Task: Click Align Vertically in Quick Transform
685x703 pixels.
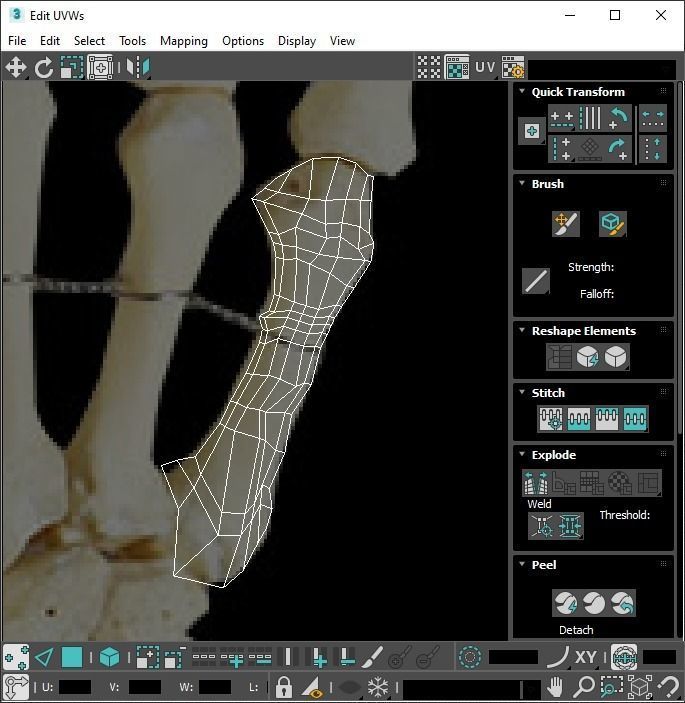Action: pyautogui.click(x=561, y=149)
